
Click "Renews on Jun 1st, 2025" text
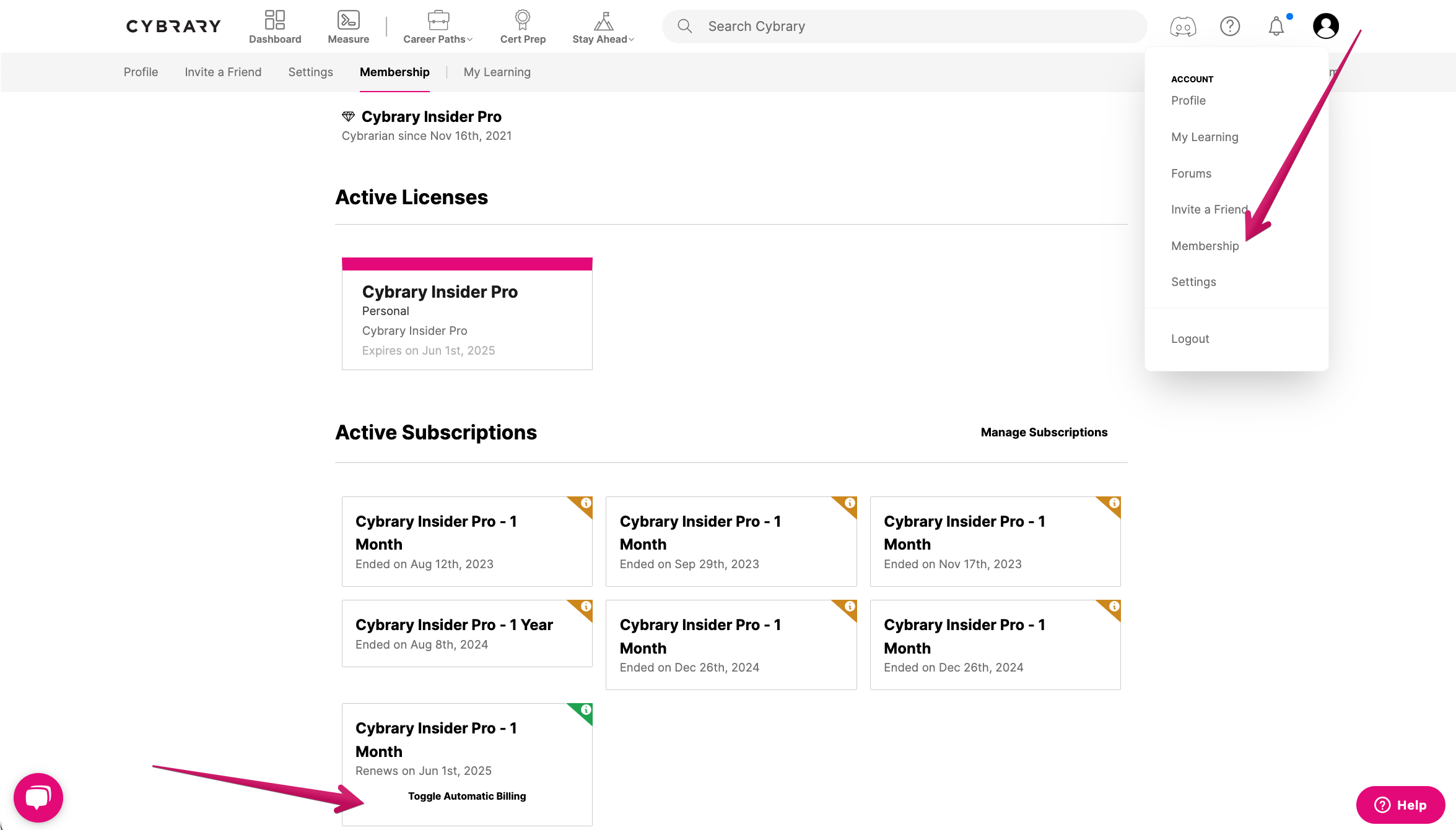tap(424, 771)
